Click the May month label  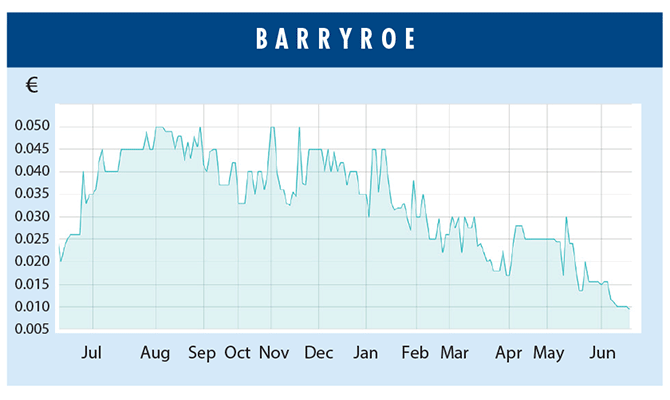(x=549, y=354)
